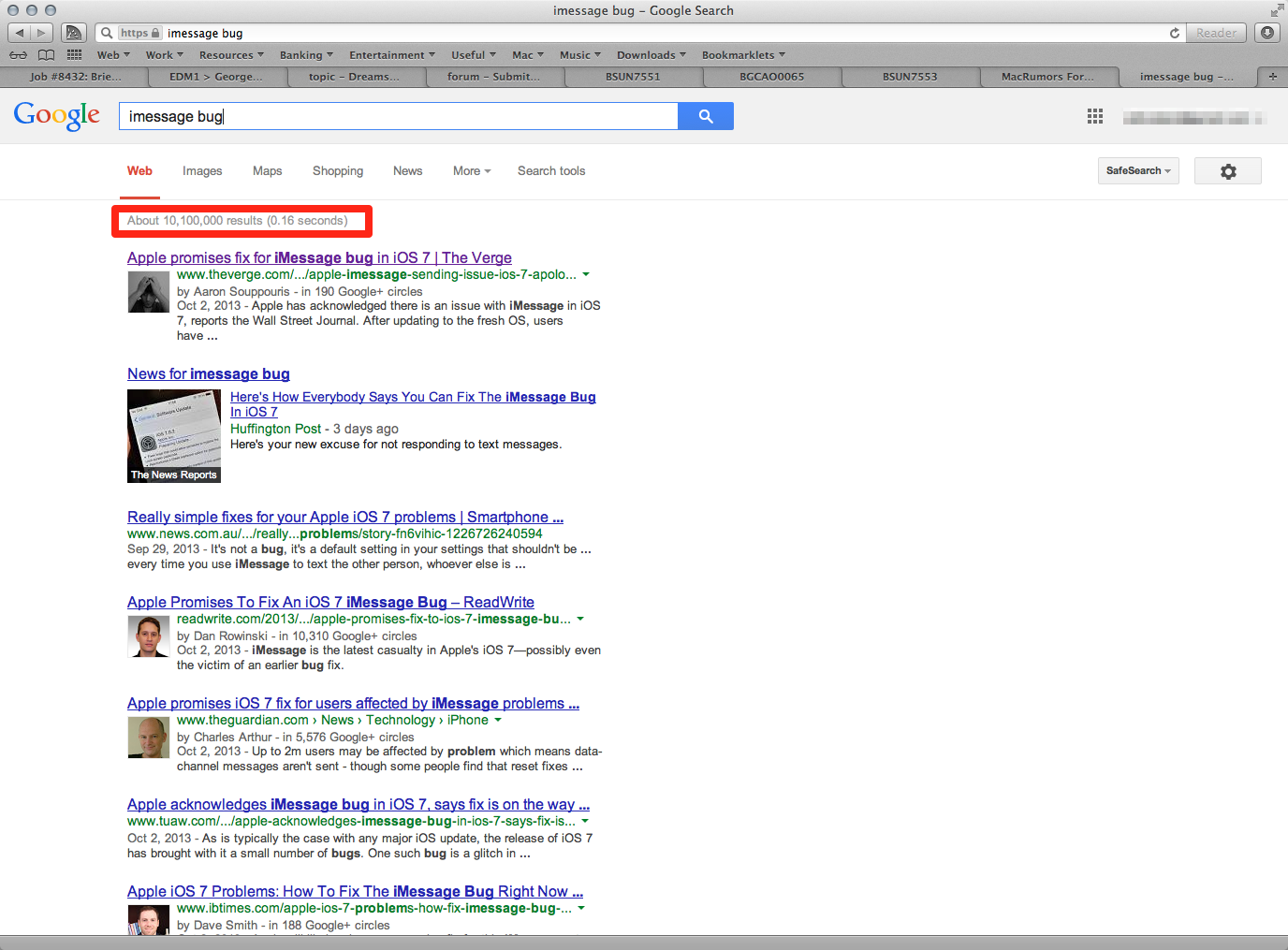Image resolution: width=1288 pixels, height=950 pixels.
Task: Click the Safari address bar field
Action: click(x=639, y=33)
